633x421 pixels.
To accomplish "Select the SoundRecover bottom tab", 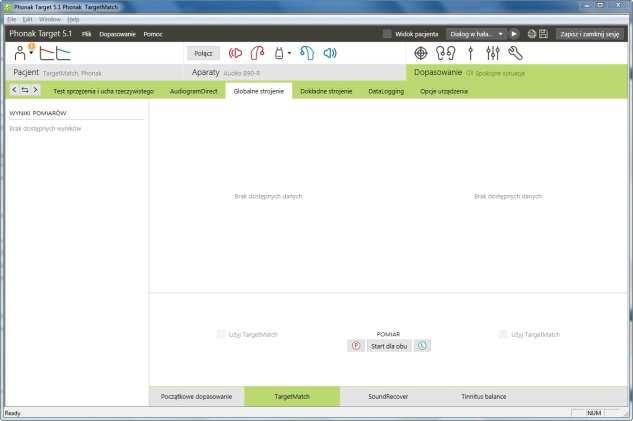I will (388, 396).
